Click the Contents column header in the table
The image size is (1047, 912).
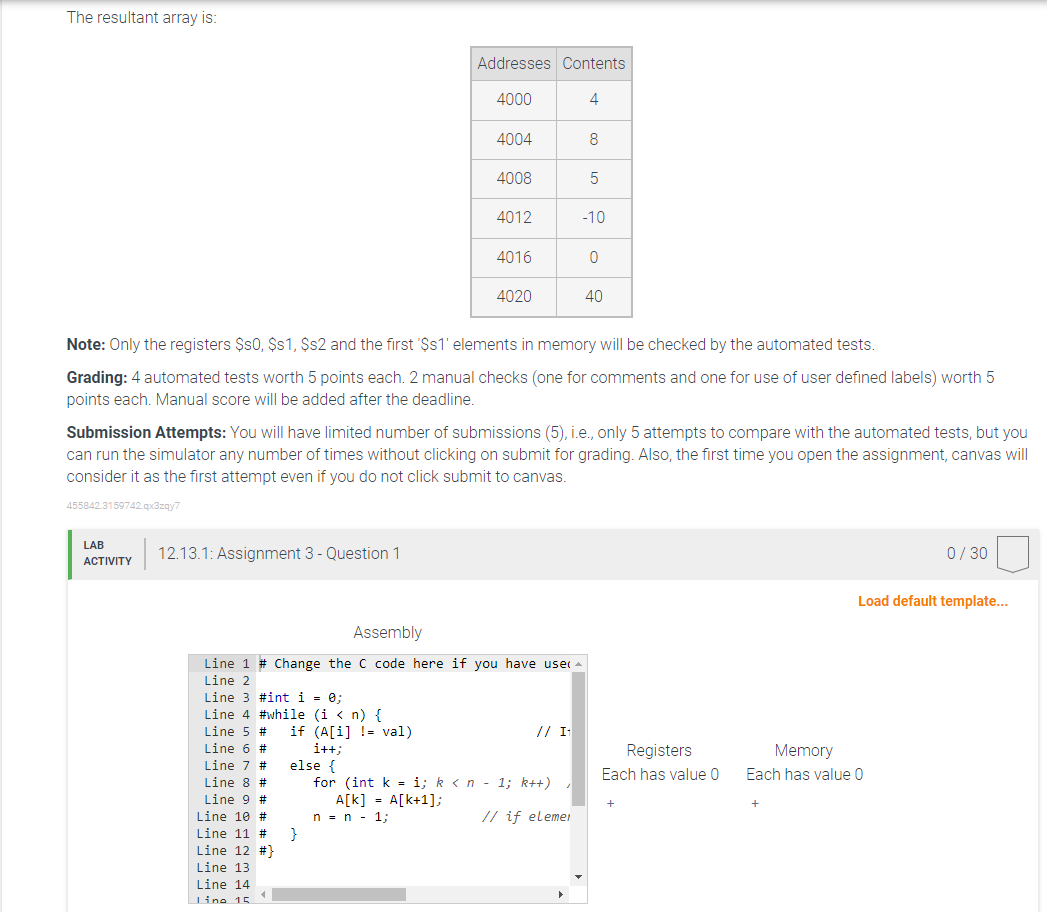(593, 63)
